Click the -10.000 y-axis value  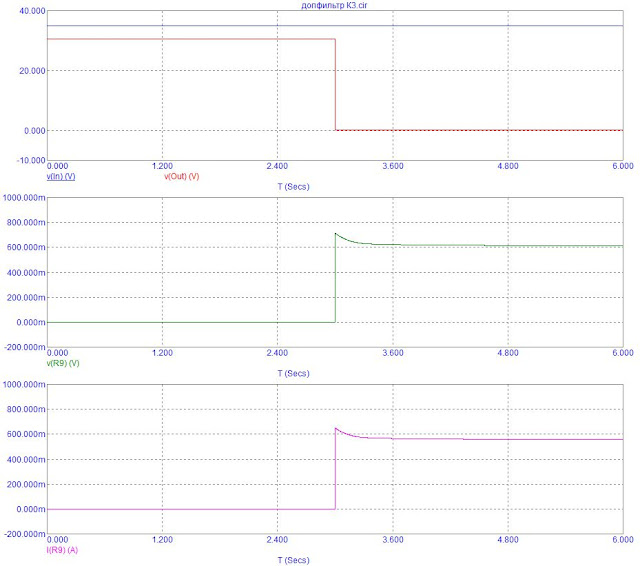tap(31, 160)
